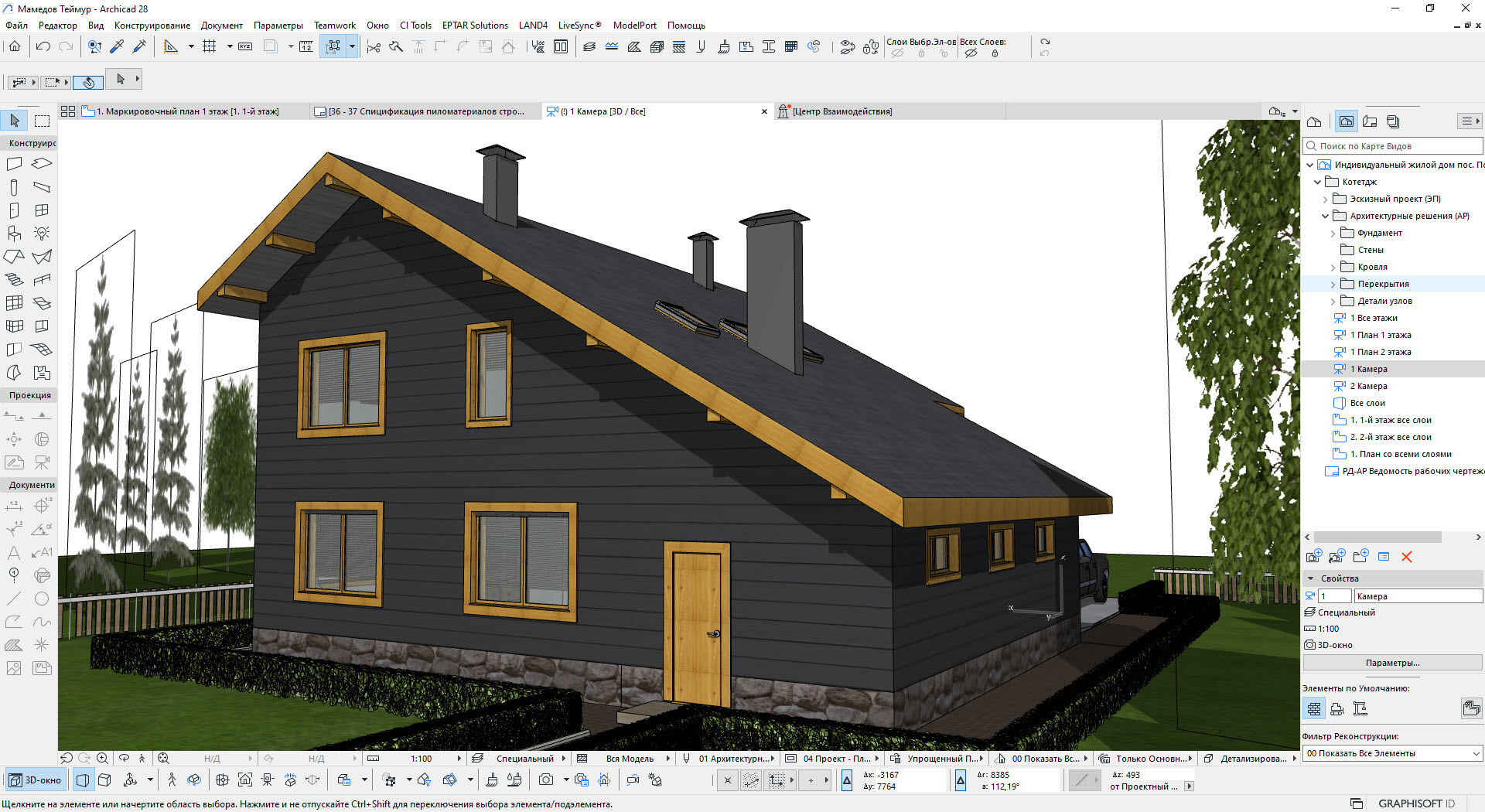1485x812 pixels.
Task: Open the Фильтр Реконструкции dropdown
Action: click(1392, 753)
